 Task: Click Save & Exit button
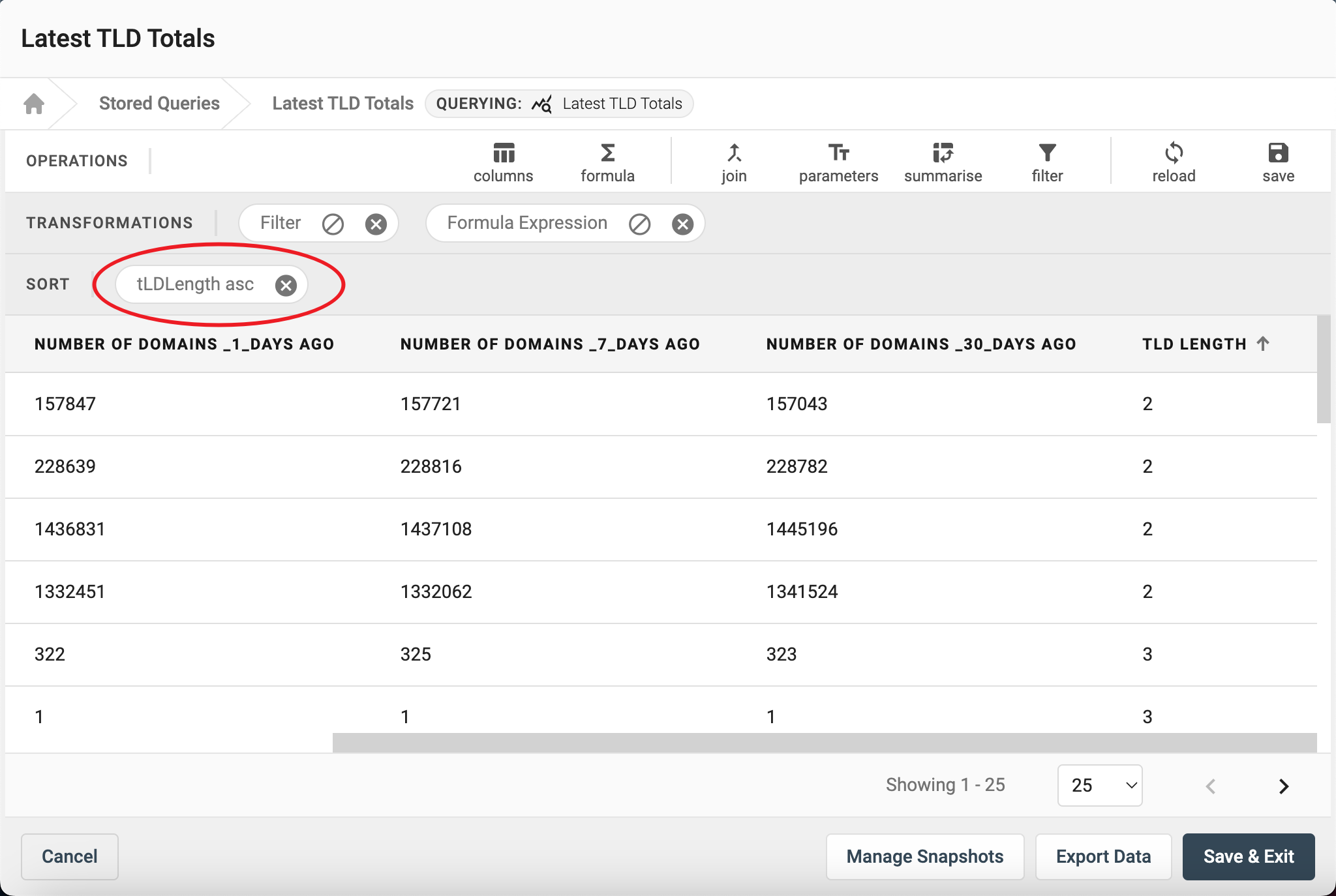1248,856
